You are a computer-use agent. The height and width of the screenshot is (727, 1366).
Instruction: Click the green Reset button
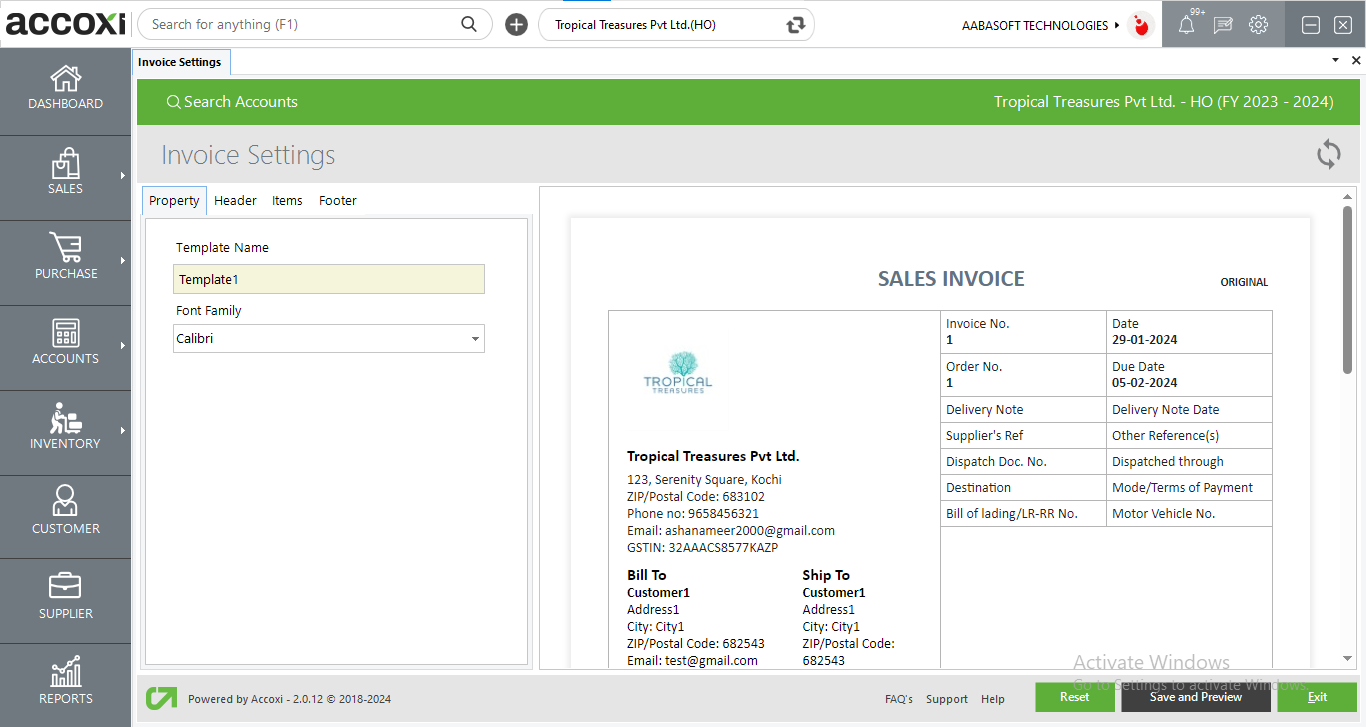1074,697
